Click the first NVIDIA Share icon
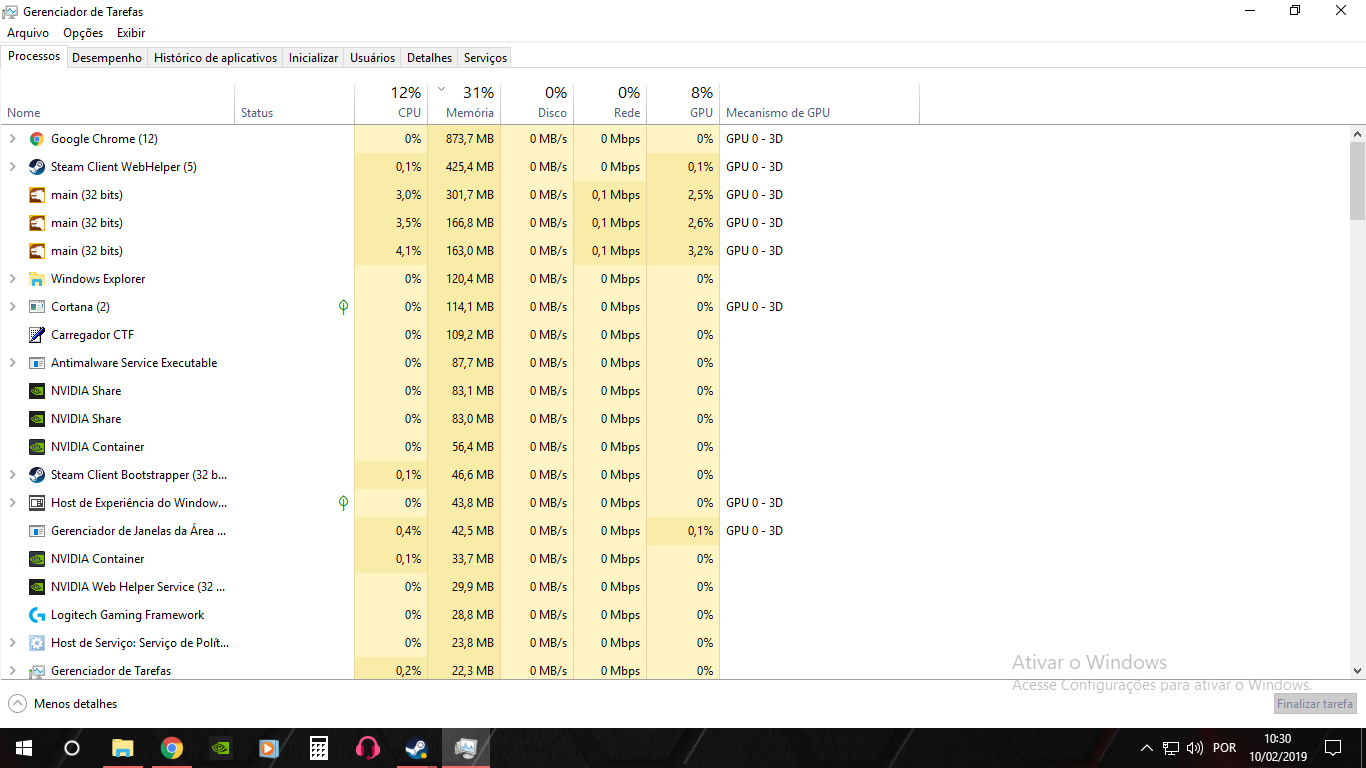 click(37, 391)
